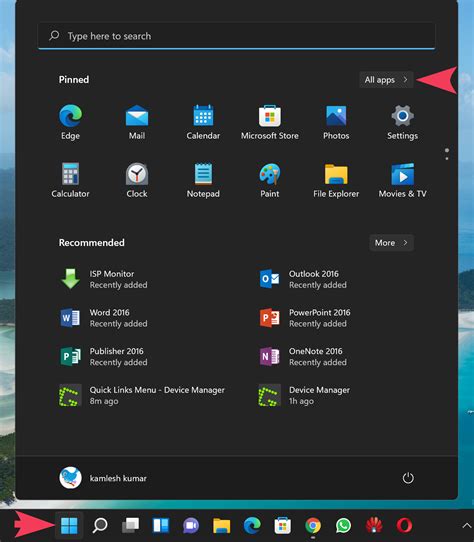Open Widgets from the taskbar

(161, 526)
